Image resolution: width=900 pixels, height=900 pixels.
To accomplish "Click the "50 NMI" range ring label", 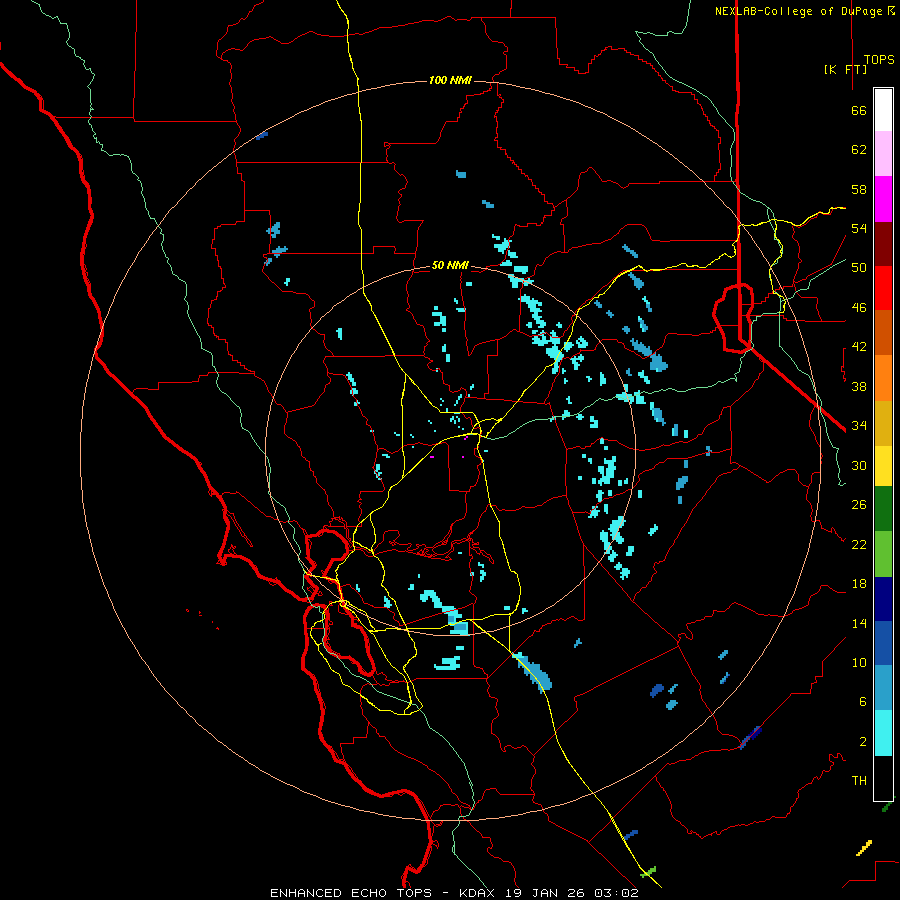I will 450,265.
